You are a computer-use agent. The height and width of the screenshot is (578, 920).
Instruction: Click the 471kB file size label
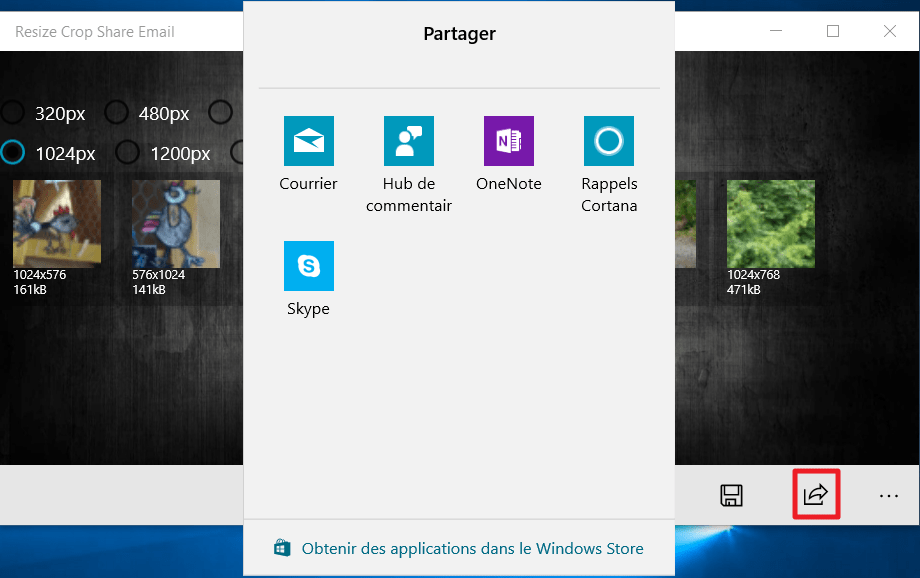coord(744,290)
